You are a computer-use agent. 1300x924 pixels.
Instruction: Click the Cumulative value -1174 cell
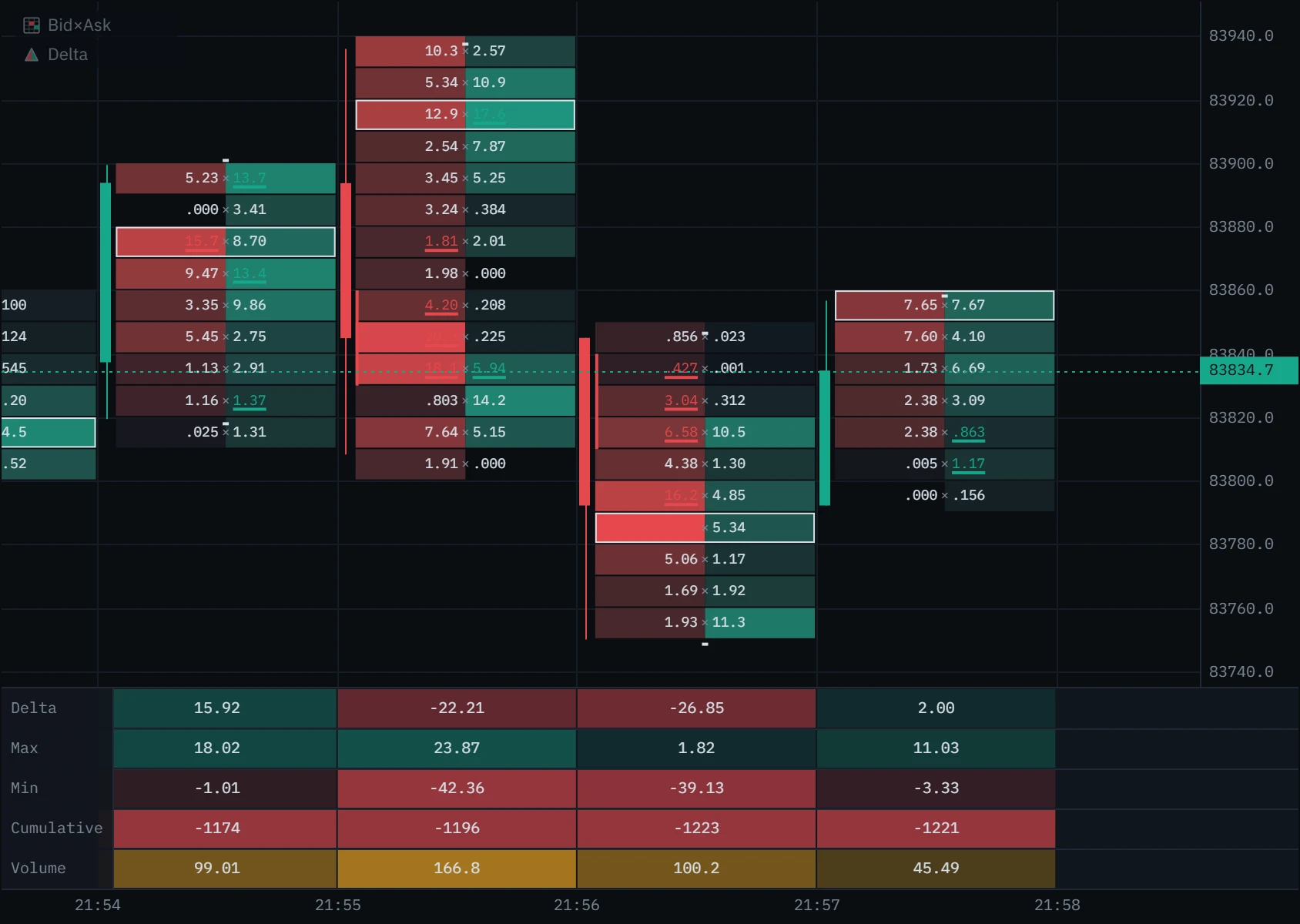(x=225, y=829)
